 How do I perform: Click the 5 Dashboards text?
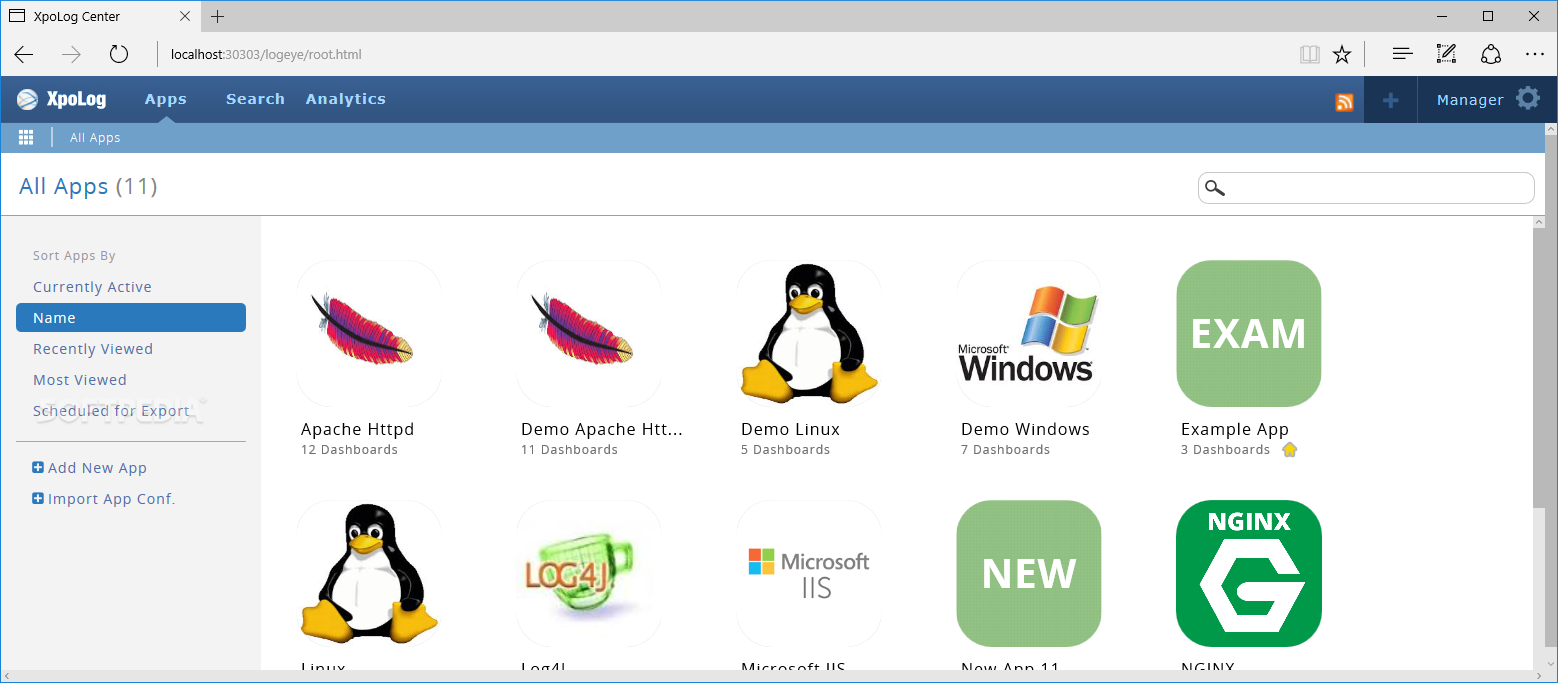tap(785, 450)
